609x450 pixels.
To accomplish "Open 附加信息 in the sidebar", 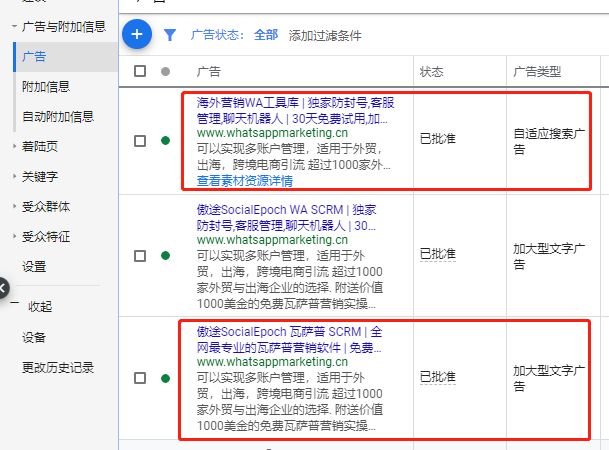I will coord(46,87).
